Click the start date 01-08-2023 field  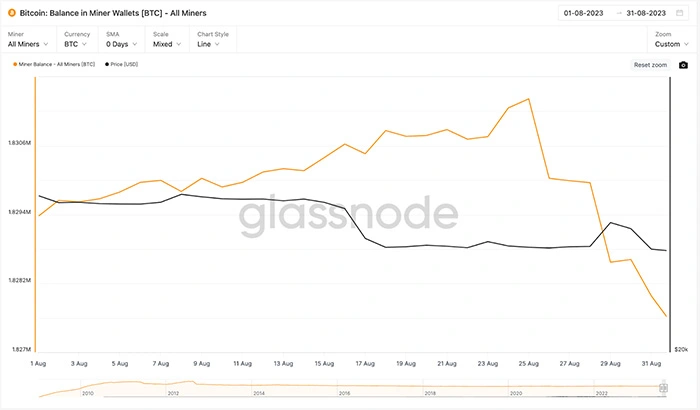click(583, 13)
